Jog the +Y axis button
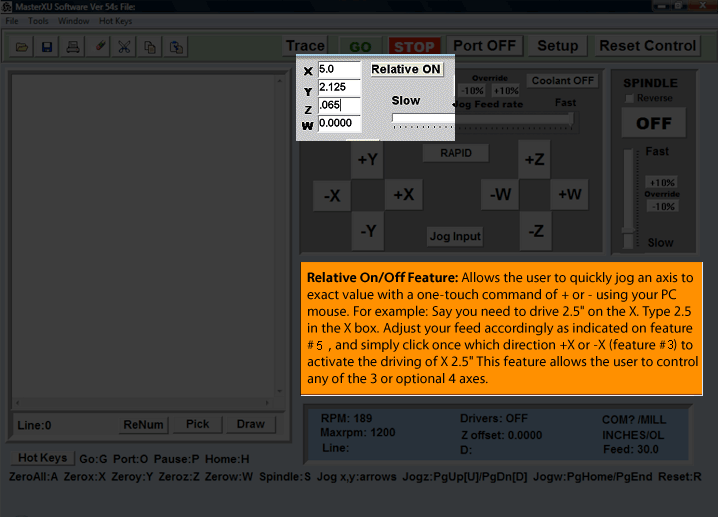The width and height of the screenshot is (718, 517). (x=367, y=159)
